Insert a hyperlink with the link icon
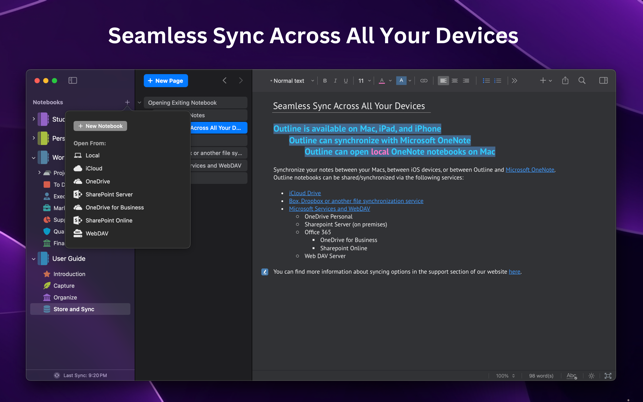Viewport: 643px width, 402px height. pyautogui.click(x=424, y=81)
